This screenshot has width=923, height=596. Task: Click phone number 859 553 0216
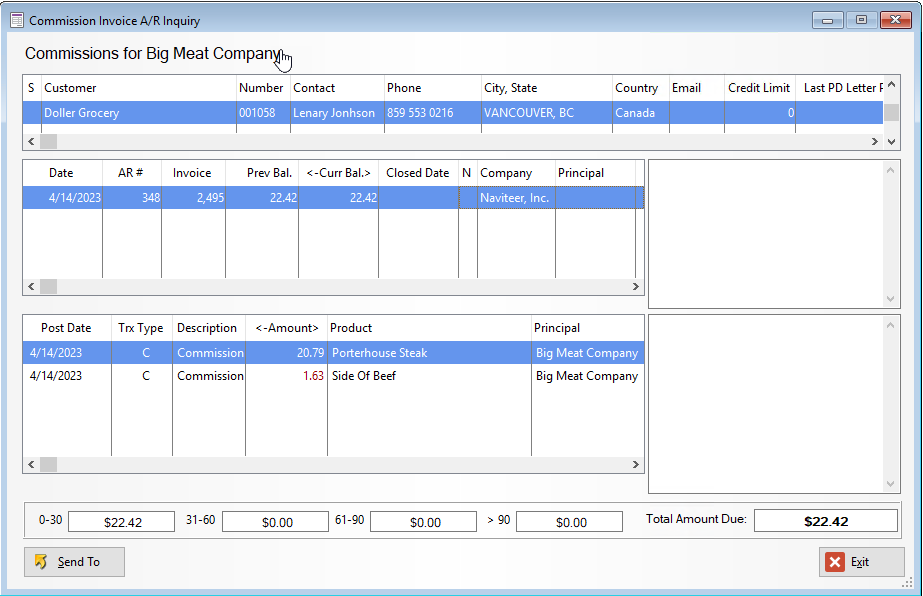click(433, 112)
